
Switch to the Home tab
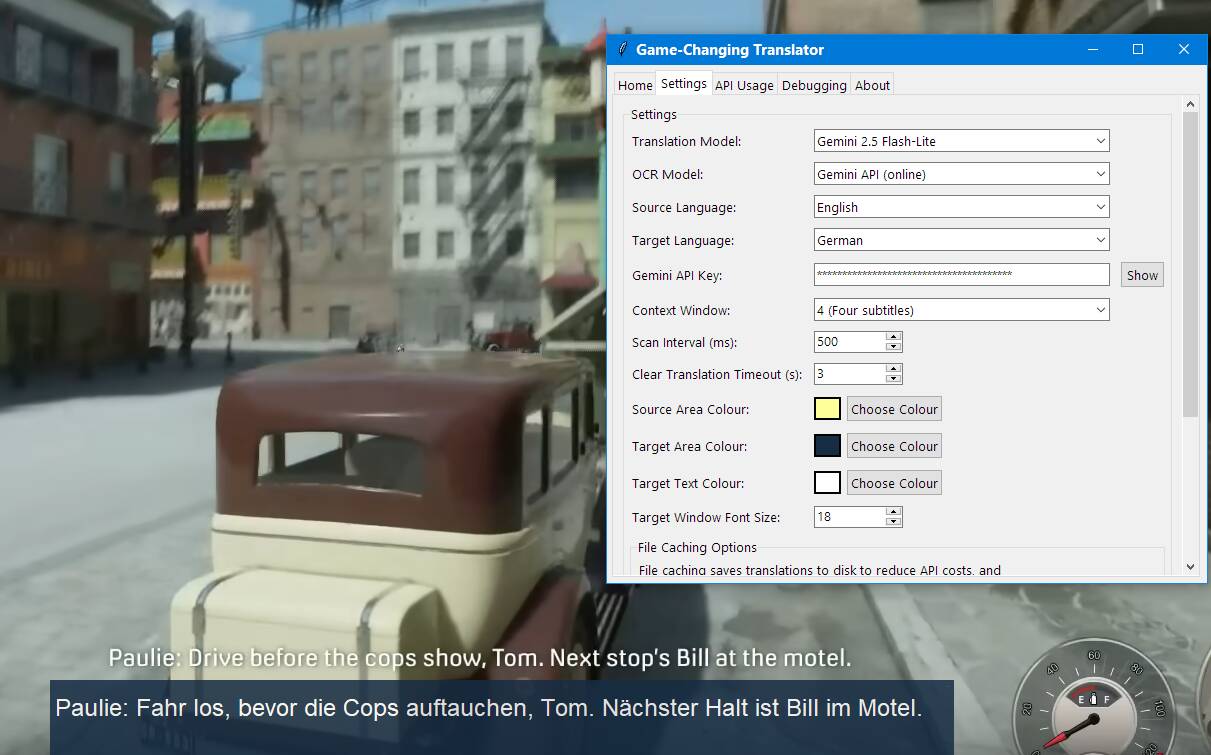pos(635,85)
